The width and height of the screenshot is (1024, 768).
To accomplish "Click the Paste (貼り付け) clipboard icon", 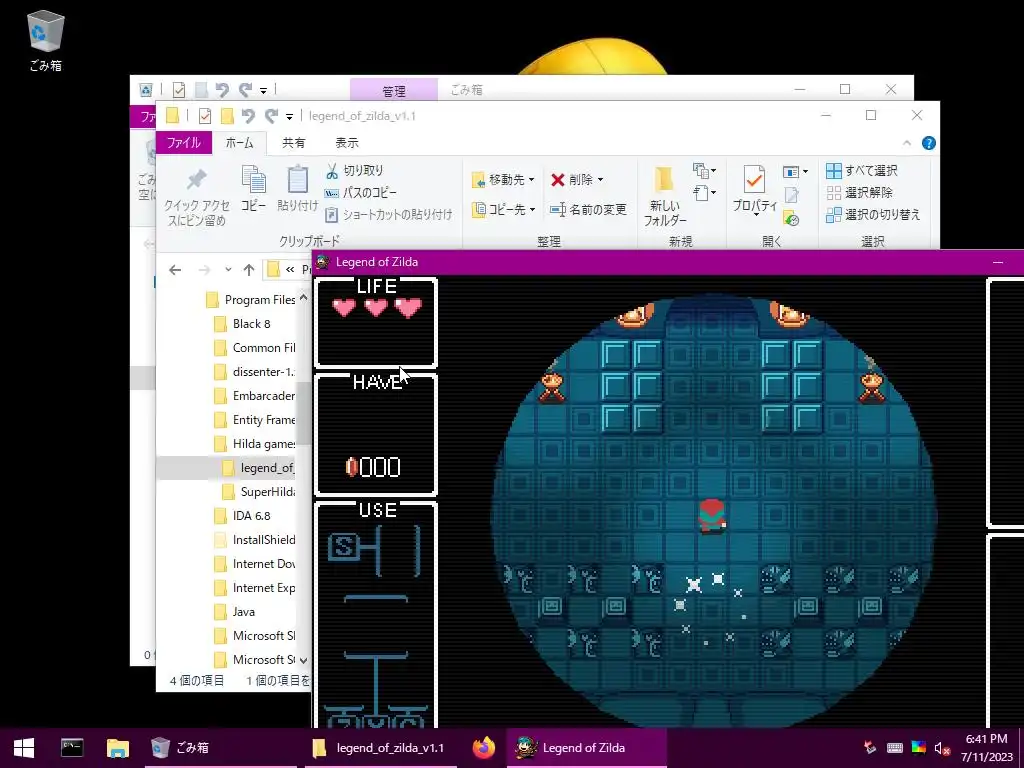I will pyautogui.click(x=298, y=188).
